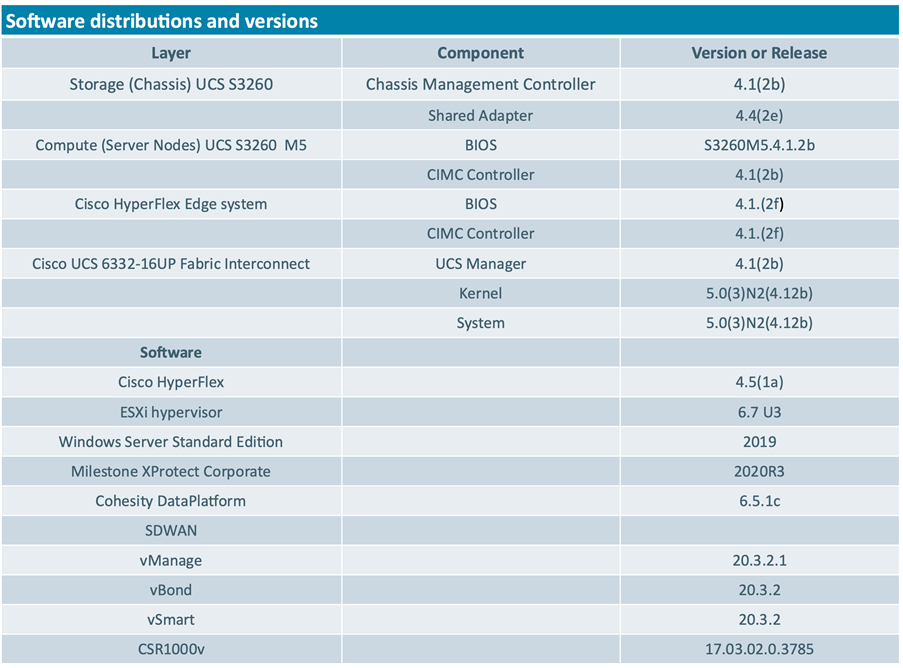The width and height of the screenshot is (903, 668).
Task: Select the version S3260M5.4.1.2b
Action: point(759,145)
